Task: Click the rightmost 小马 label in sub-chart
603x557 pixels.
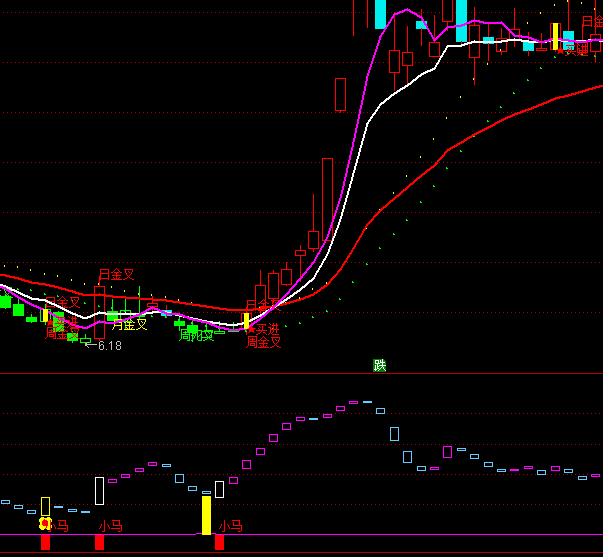Action: pyautogui.click(x=231, y=525)
